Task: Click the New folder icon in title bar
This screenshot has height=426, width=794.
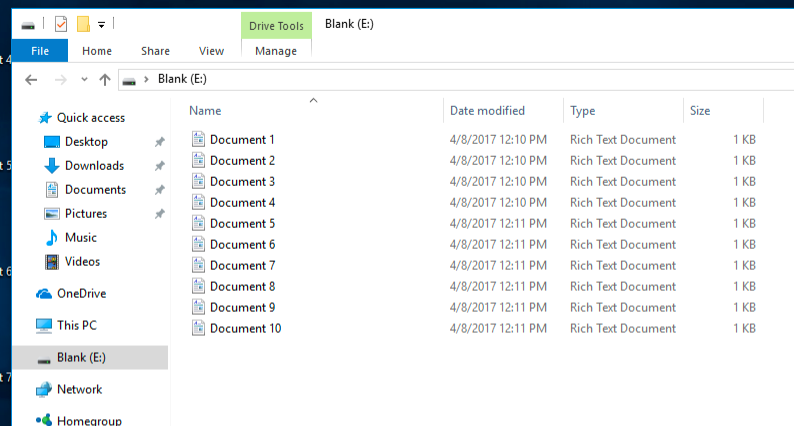Action: tap(83, 23)
